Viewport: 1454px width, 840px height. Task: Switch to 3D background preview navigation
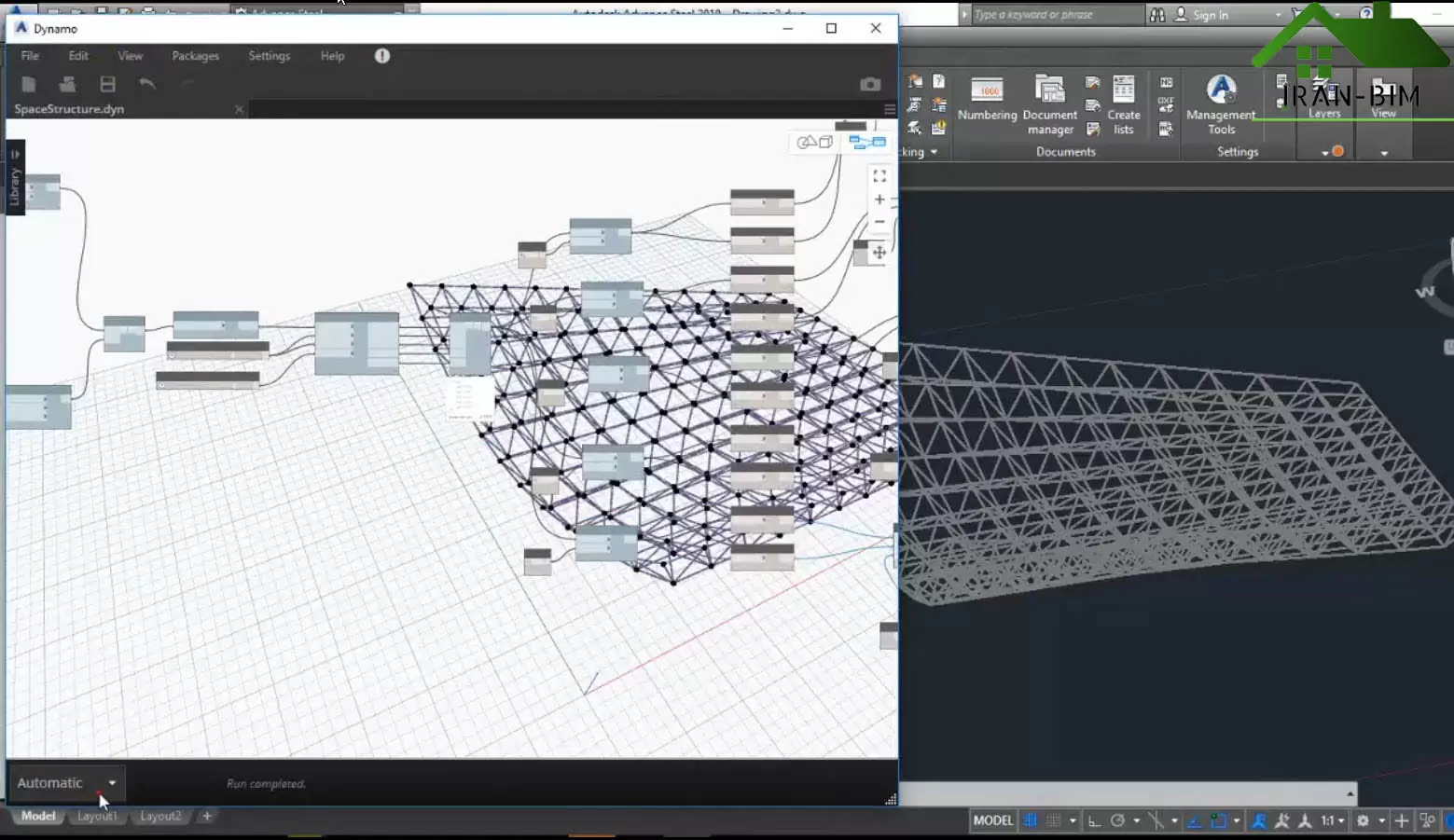click(x=814, y=143)
